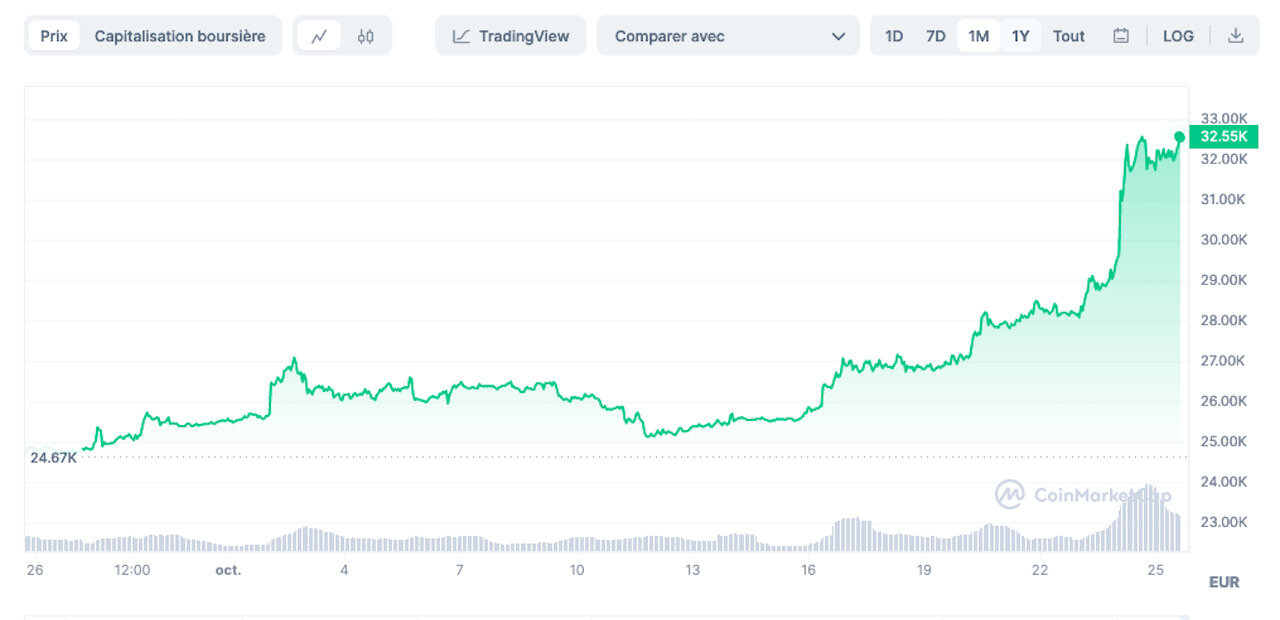The image size is (1280, 620).
Task: Switch to line chart view icon
Action: click(x=319, y=36)
